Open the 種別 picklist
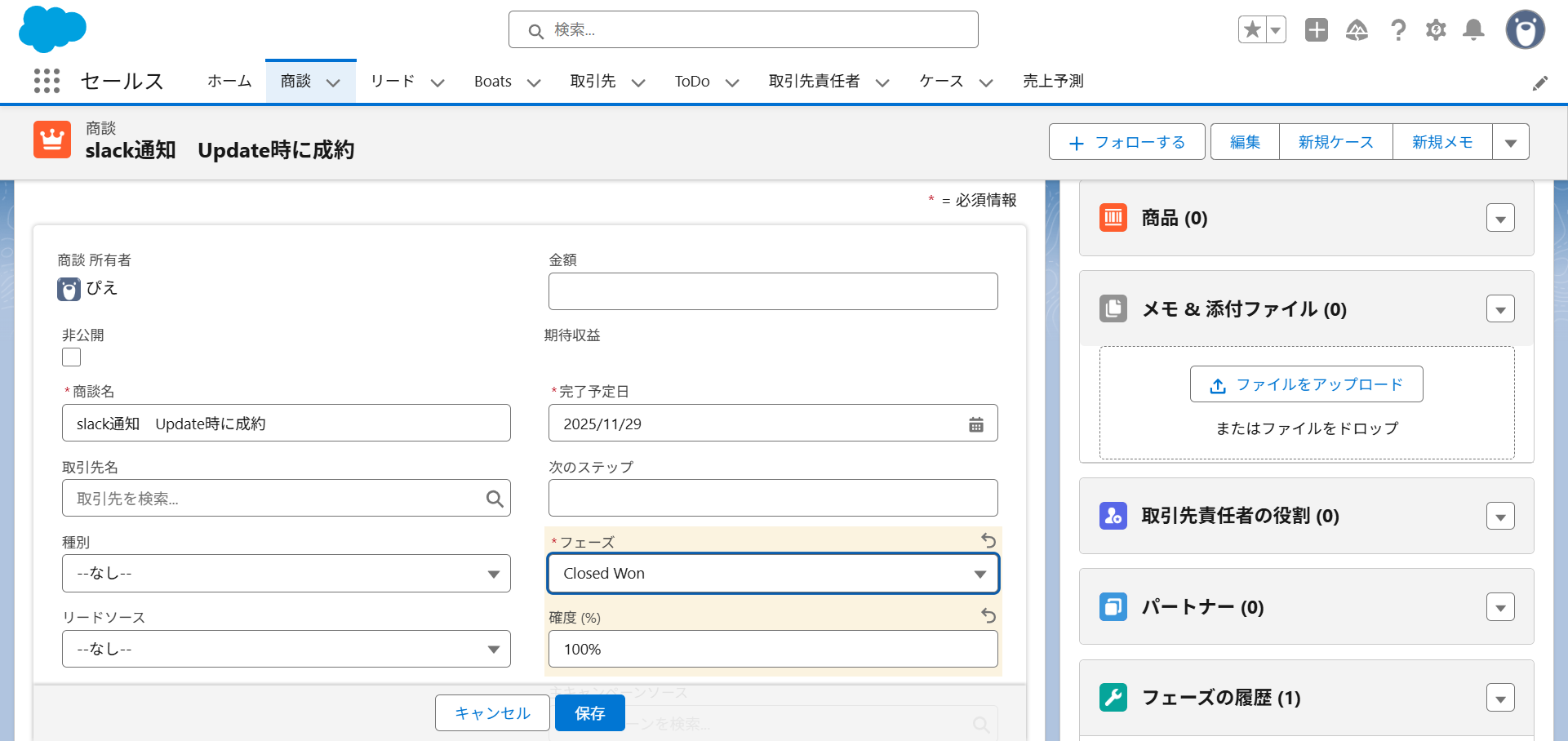This screenshot has width=1568, height=741. coord(287,574)
